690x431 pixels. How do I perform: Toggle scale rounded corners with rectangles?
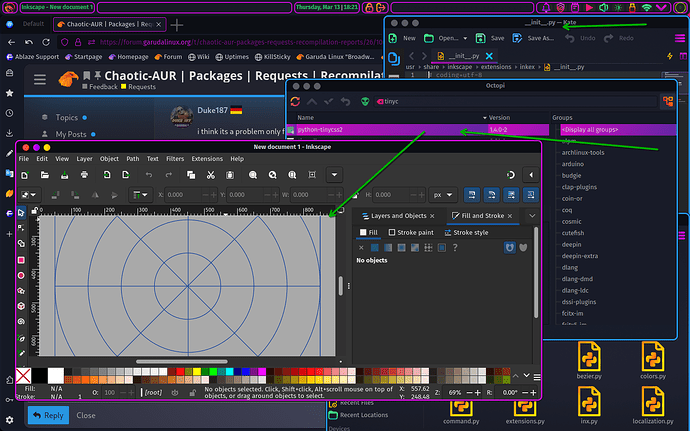(492, 195)
